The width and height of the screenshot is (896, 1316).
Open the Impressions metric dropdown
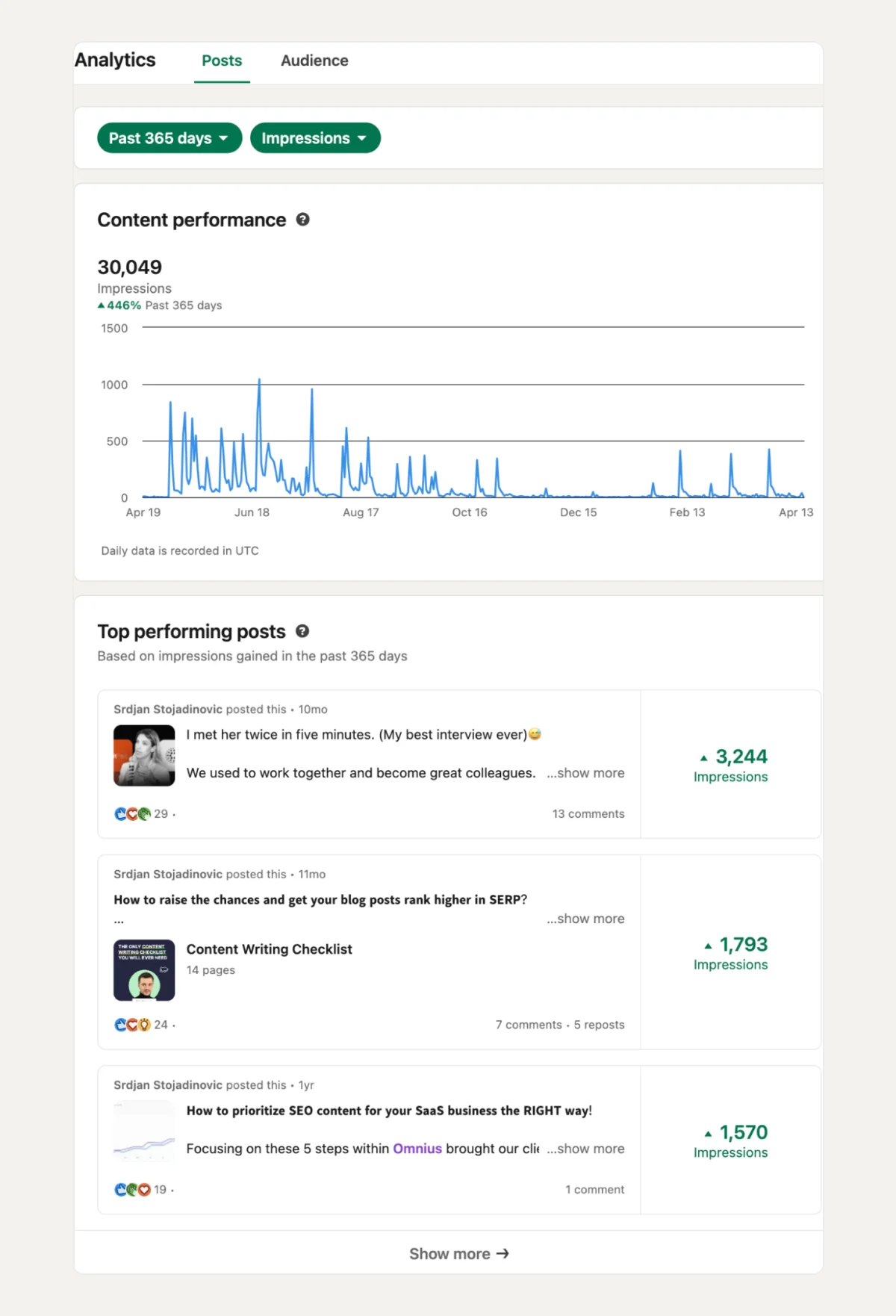pyautogui.click(x=314, y=138)
